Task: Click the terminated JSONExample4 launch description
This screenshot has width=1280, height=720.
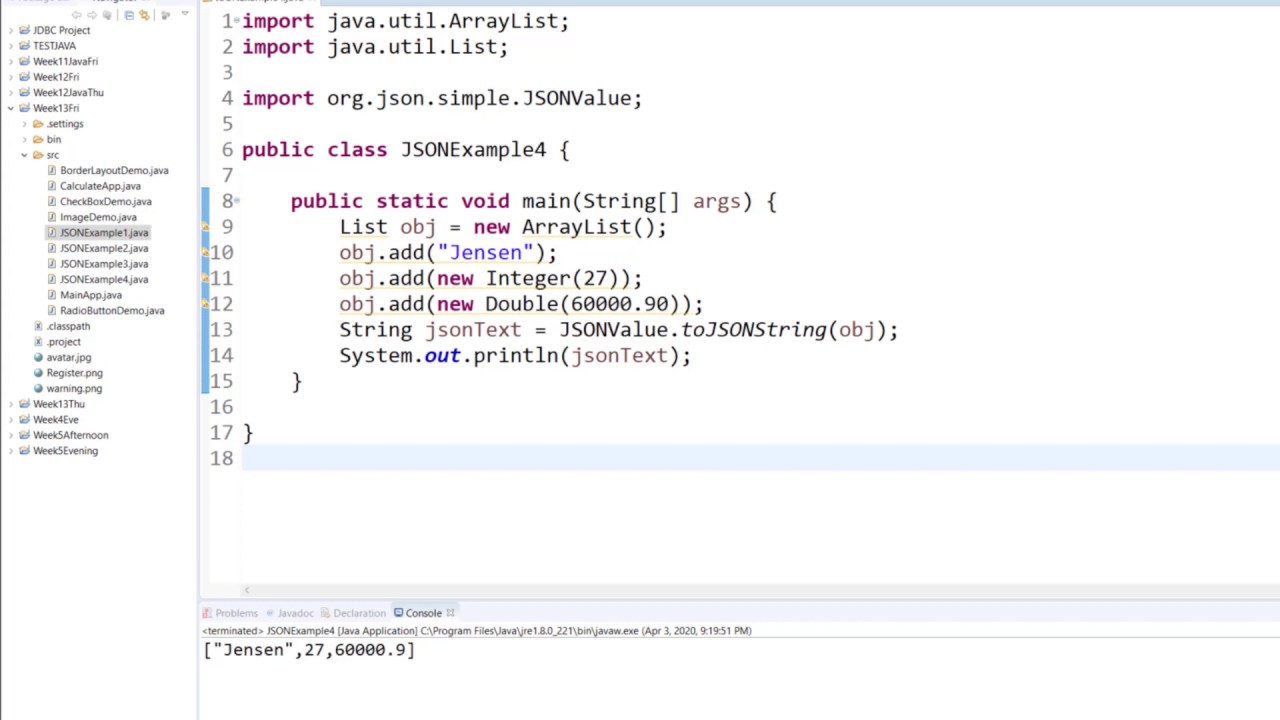Action: pos(476,631)
